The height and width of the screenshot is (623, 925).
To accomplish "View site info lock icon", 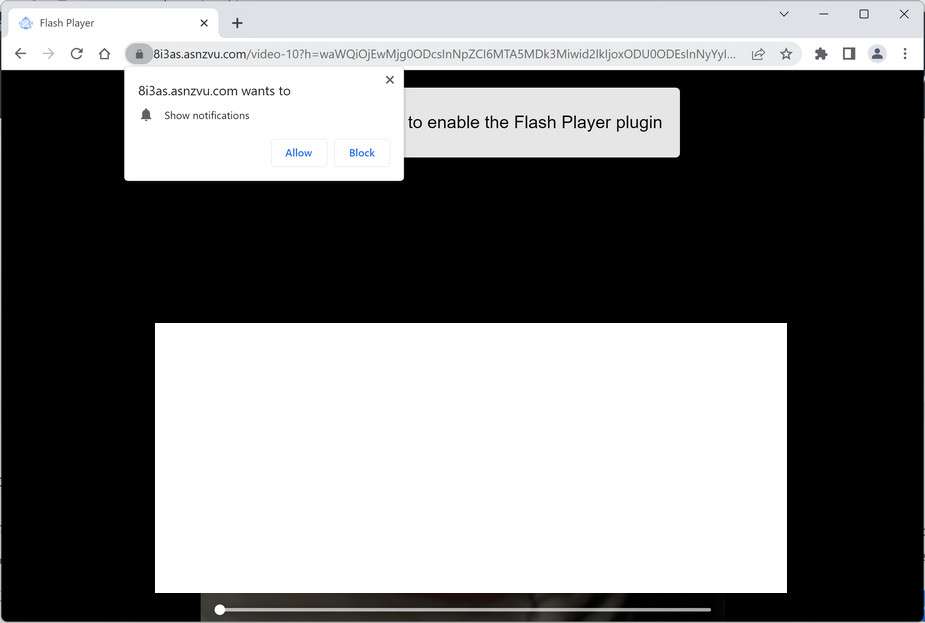I will click(139, 54).
